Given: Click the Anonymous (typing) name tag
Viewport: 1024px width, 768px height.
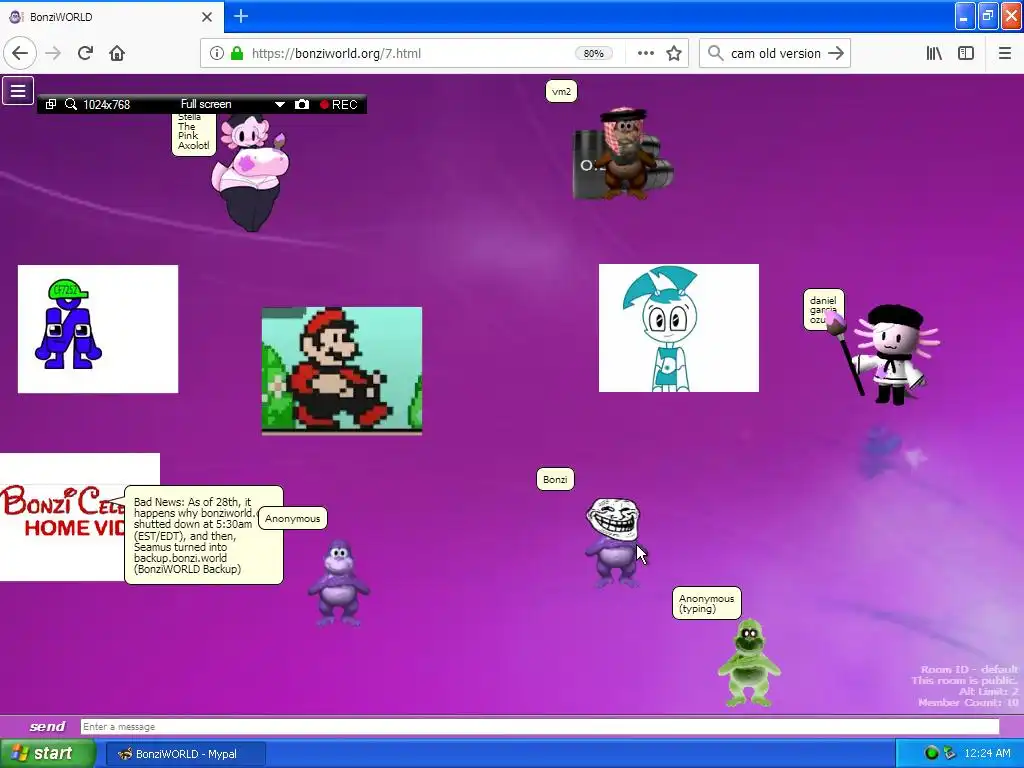Looking at the screenshot, I should 707,603.
